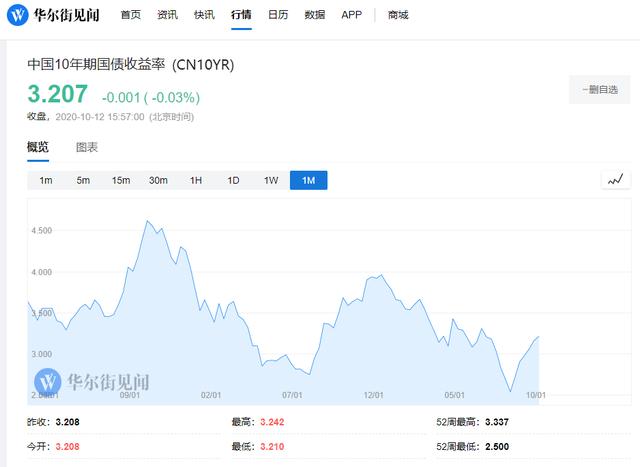The image size is (640, 467).
Task: Choose the 15m chart interval
Action: coord(121,180)
